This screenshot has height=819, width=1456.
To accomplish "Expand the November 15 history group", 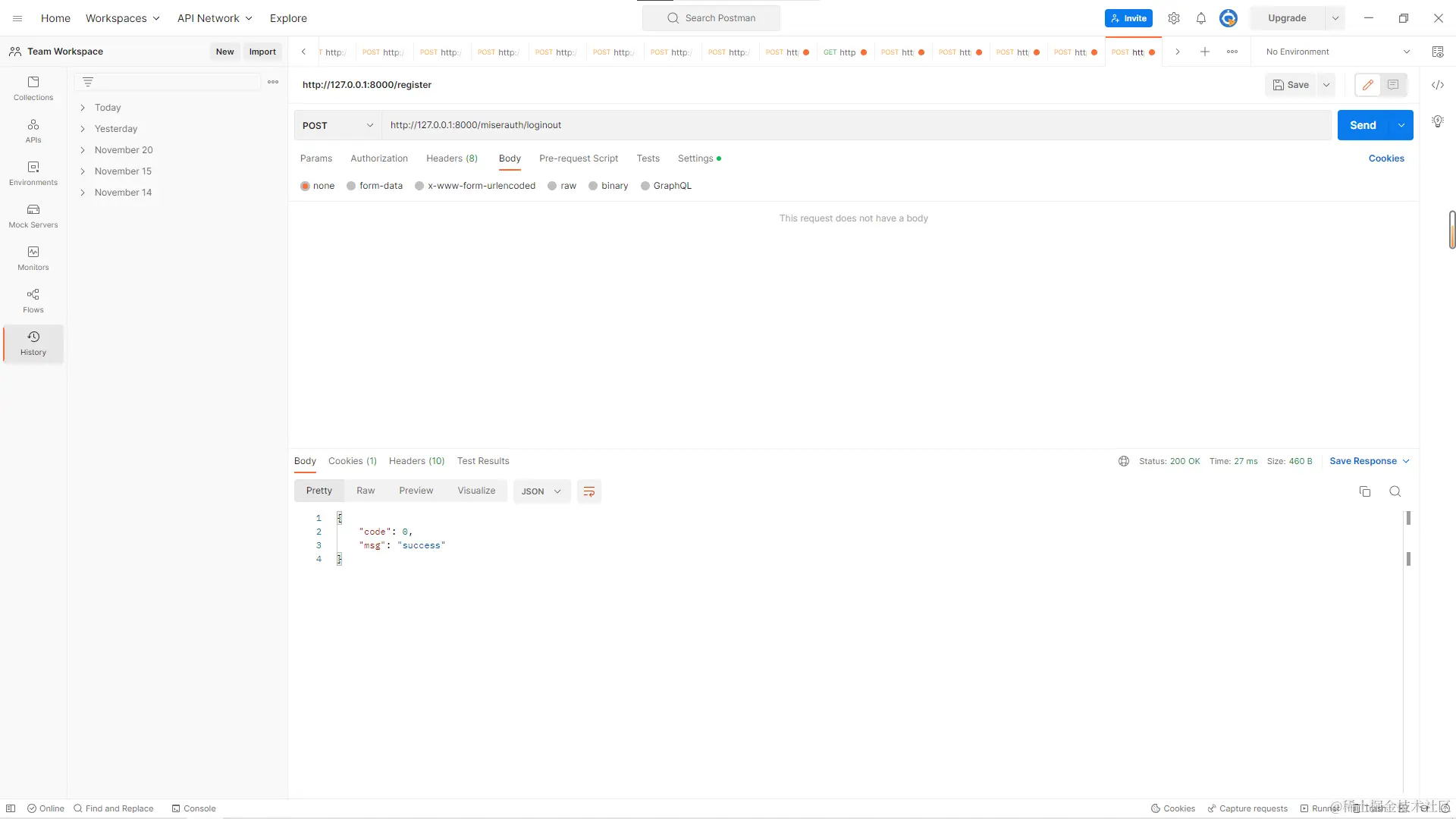I will tap(83, 171).
